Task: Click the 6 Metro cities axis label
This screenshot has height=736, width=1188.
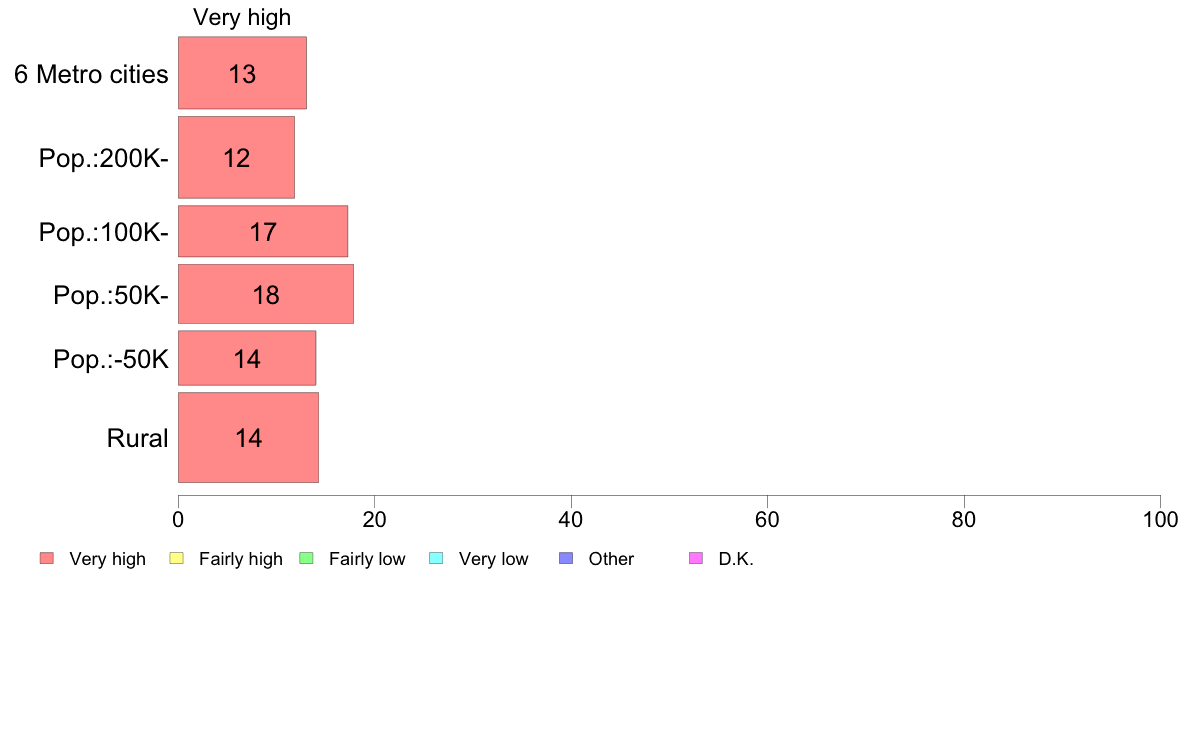Action: (91, 74)
